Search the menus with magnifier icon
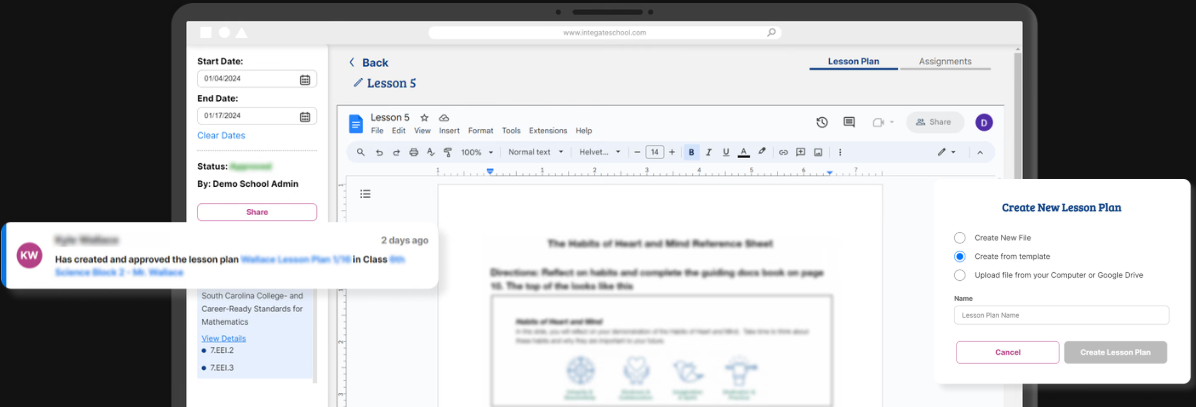The height and width of the screenshot is (407, 1196). tap(361, 152)
